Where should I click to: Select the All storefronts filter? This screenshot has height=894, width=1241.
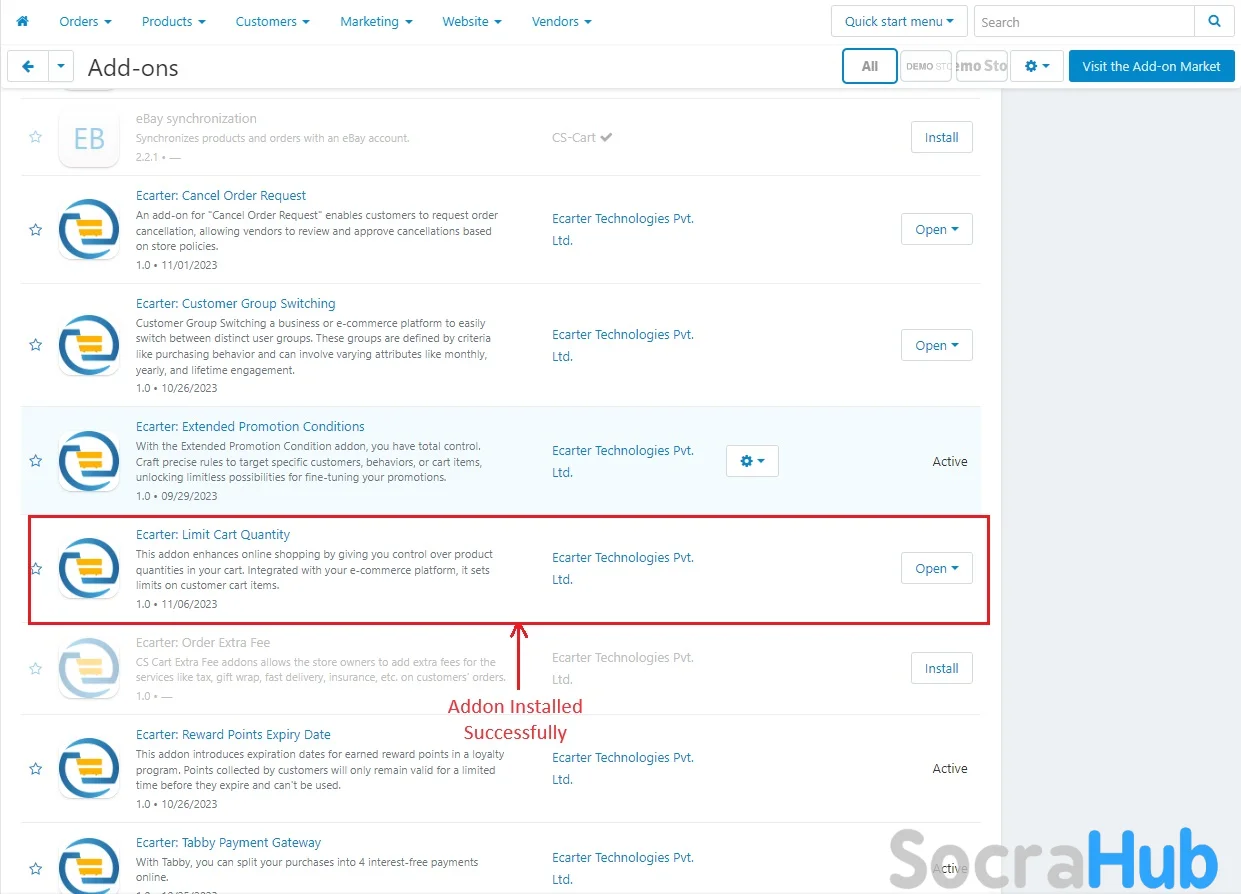870,66
